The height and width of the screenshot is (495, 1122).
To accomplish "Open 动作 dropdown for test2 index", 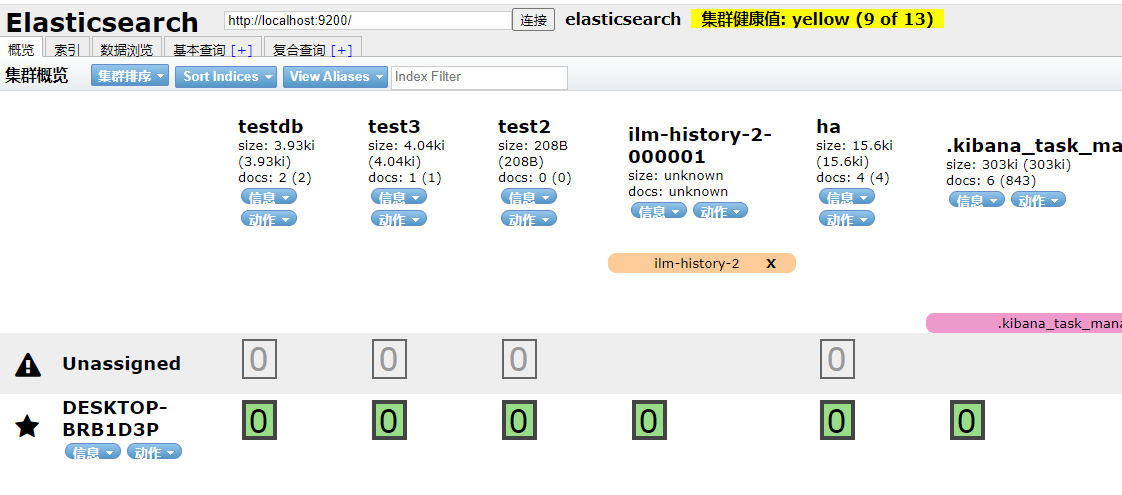I will point(529,218).
